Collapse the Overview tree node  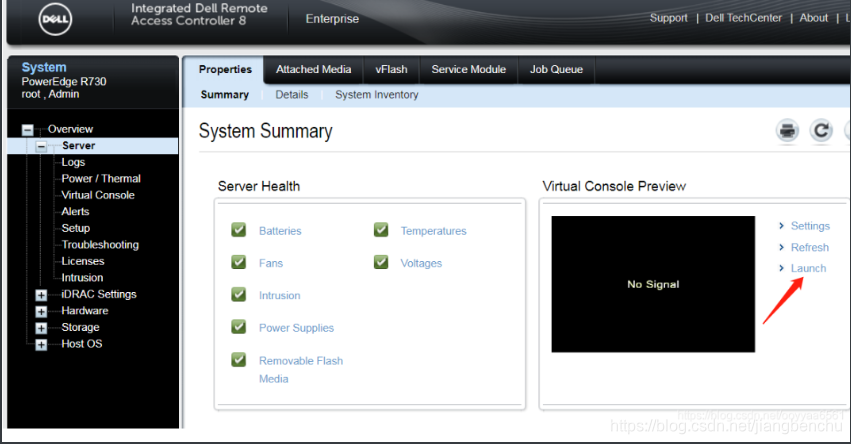coord(27,130)
